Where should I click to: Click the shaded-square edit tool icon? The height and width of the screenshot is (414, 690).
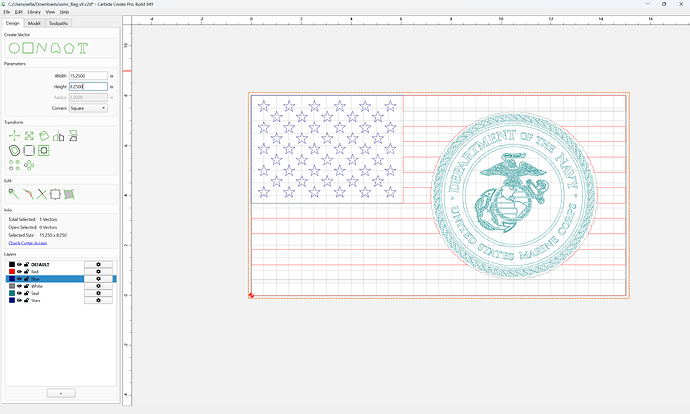pos(69,194)
